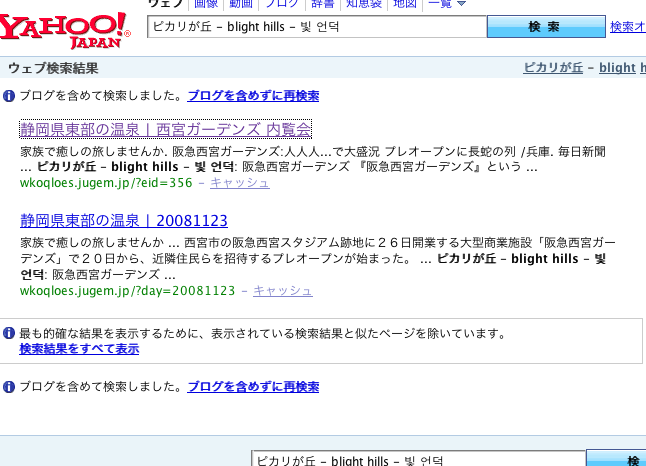The width and height of the screenshot is (646, 466).
Task: Click the ピカリが丘 header link
Action: point(553,68)
